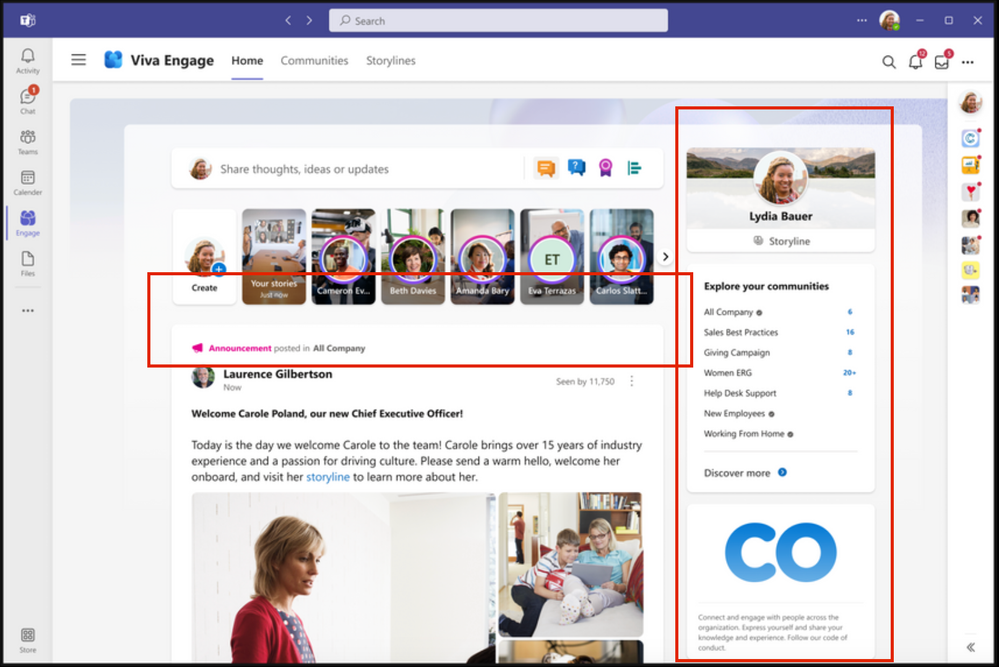Collapse the right rail with double chevron
The height and width of the screenshot is (667, 999).
[x=970, y=647]
